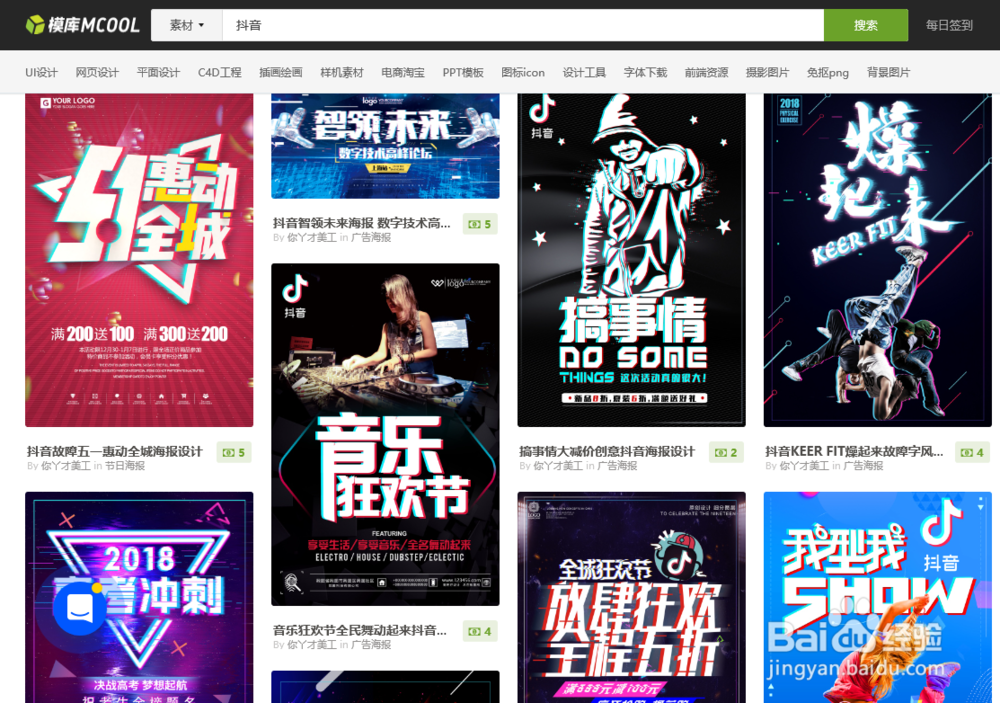Click the green count badge showing 5 on 智领未来 poster
The height and width of the screenshot is (703, 1000).
(481, 224)
